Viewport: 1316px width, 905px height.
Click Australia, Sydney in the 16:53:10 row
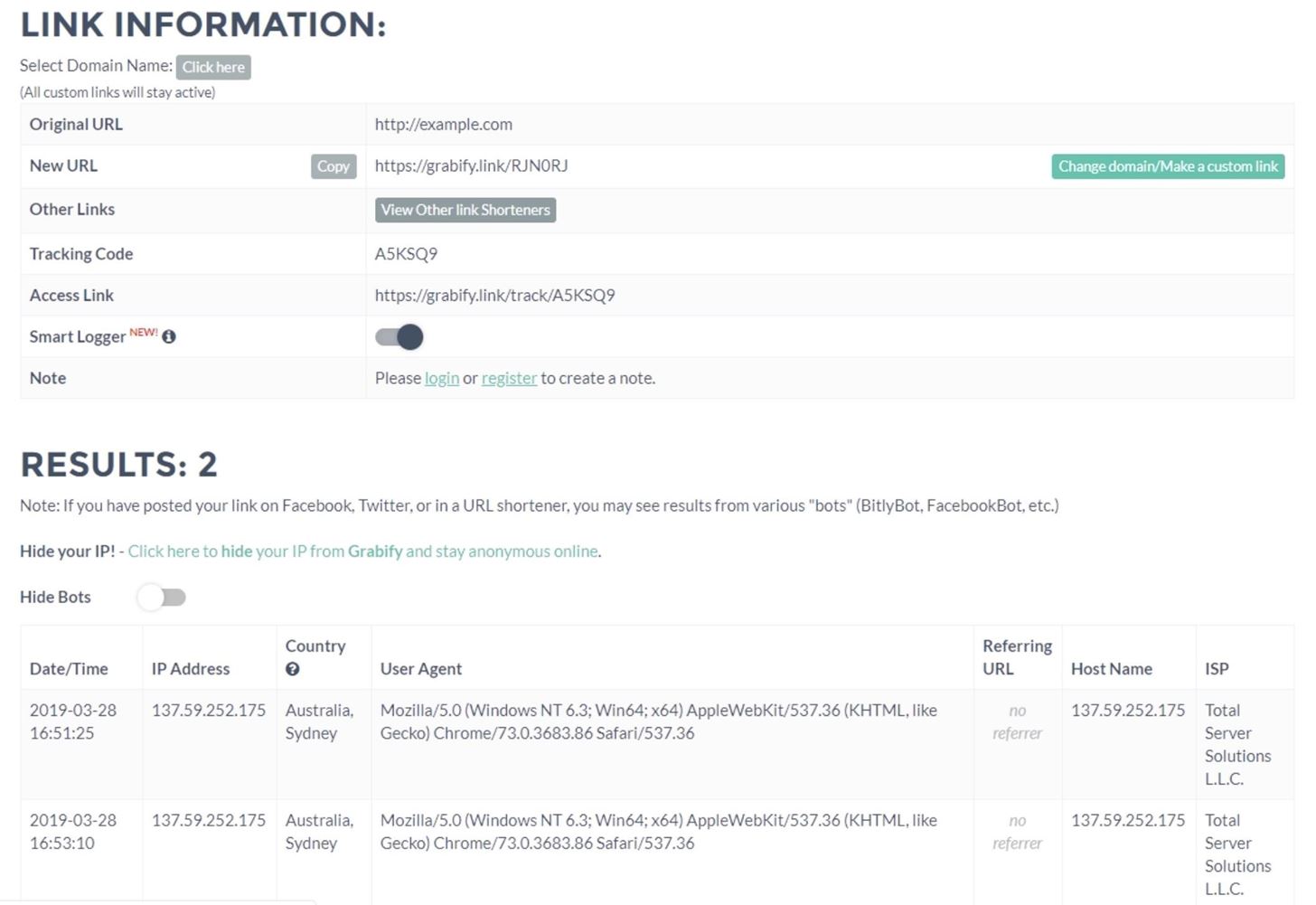tap(320, 832)
